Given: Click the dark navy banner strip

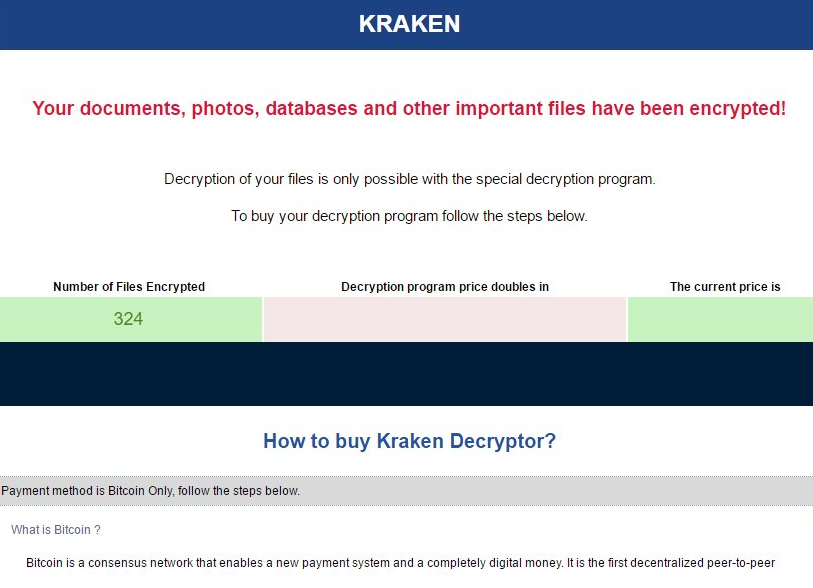Looking at the screenshot, I should tap(406, 374).
